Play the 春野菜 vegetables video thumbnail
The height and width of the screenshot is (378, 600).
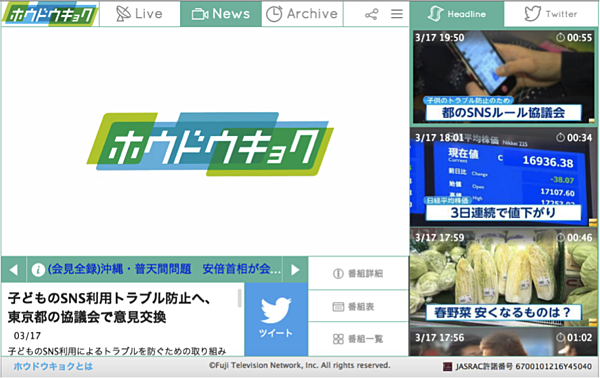(x=504, y=277)
